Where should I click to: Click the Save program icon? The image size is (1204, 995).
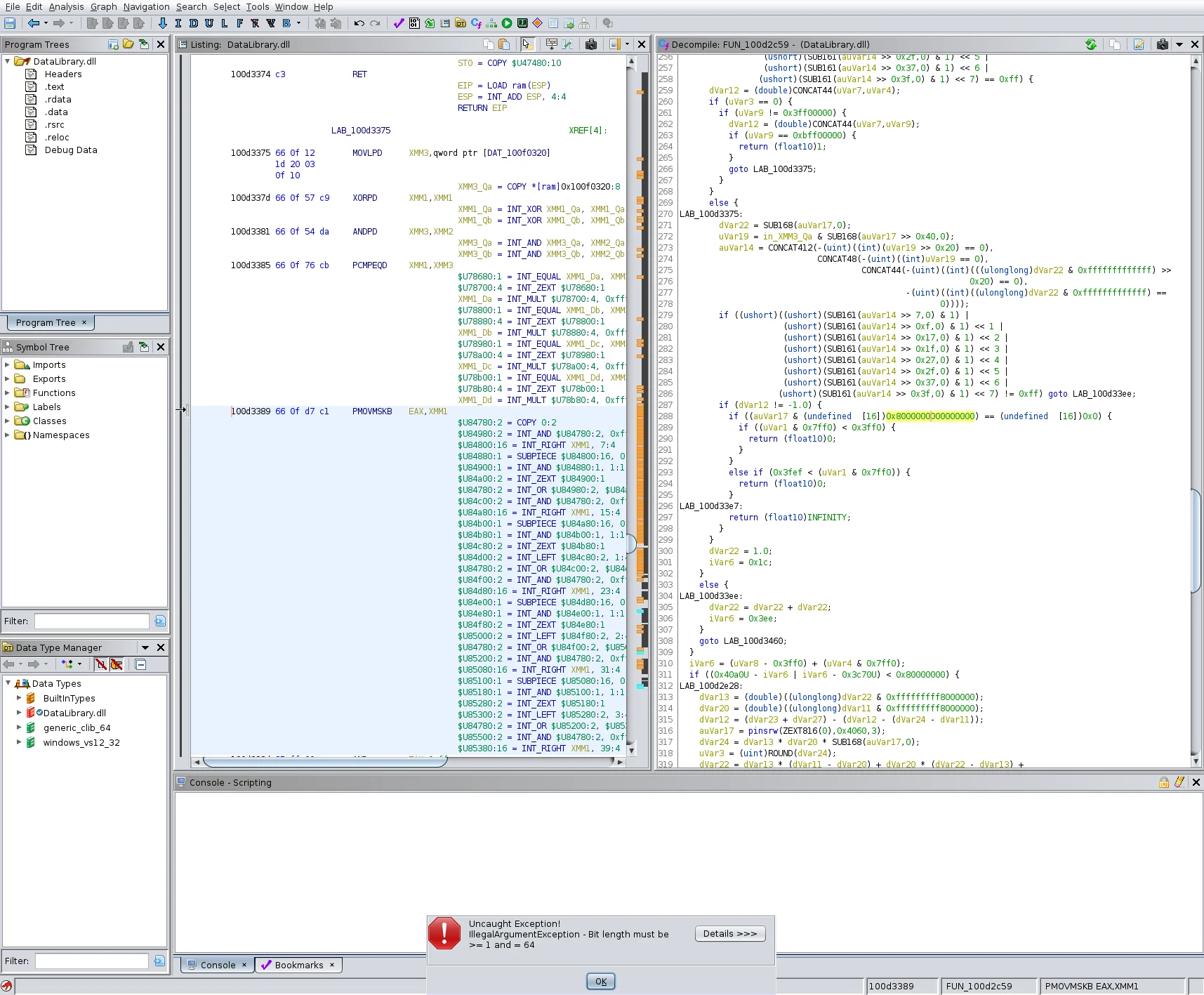pos(10,23)
